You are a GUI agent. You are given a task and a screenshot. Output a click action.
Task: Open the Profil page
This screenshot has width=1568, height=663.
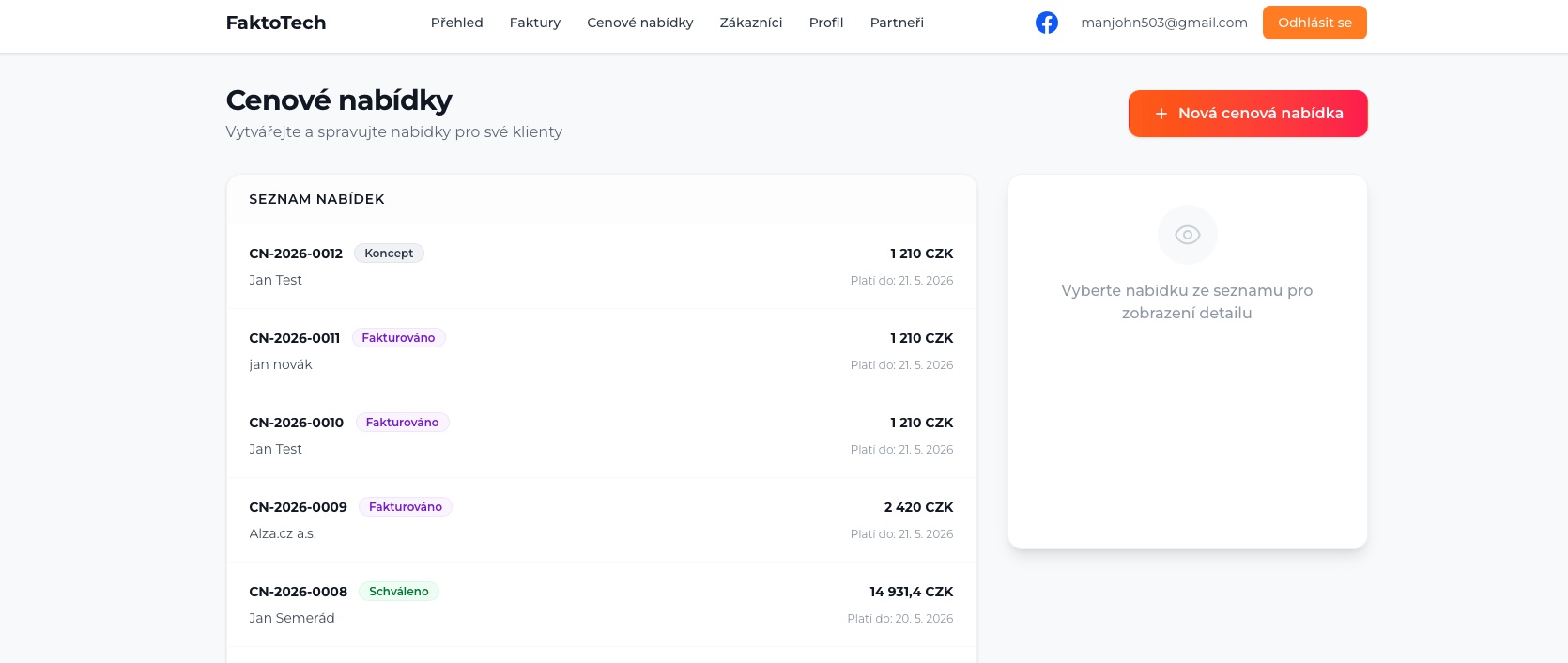pos(826,23)
